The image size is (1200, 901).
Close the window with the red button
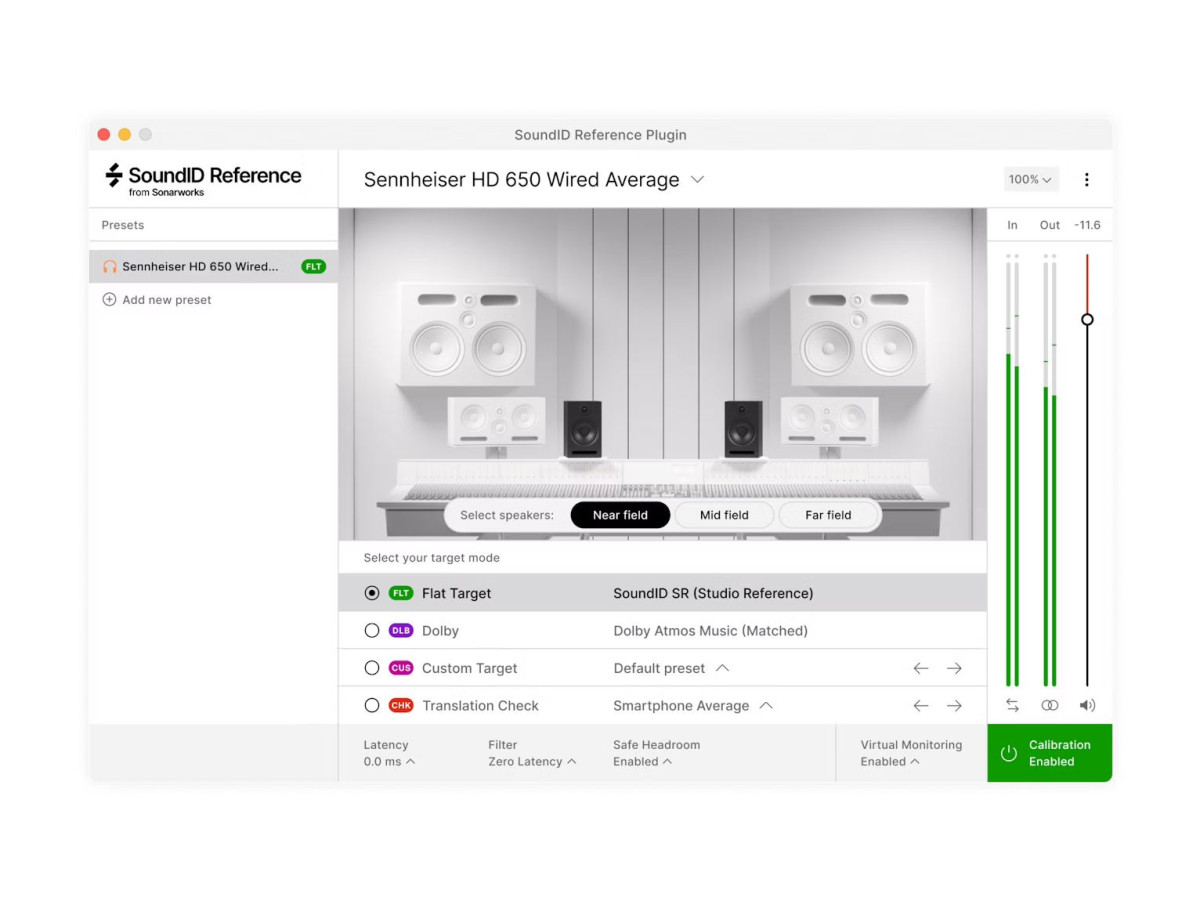click(103, 135)
